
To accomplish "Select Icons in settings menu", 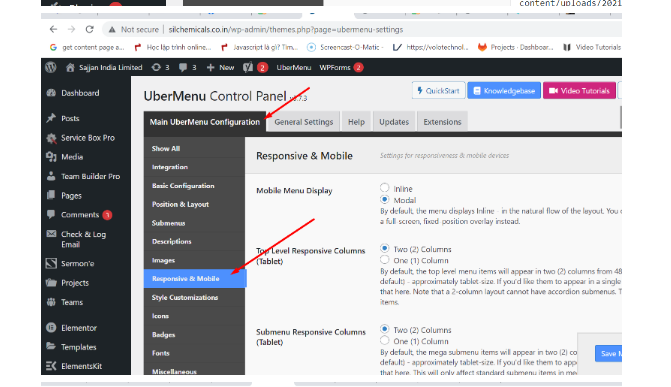I will (194, 316).
